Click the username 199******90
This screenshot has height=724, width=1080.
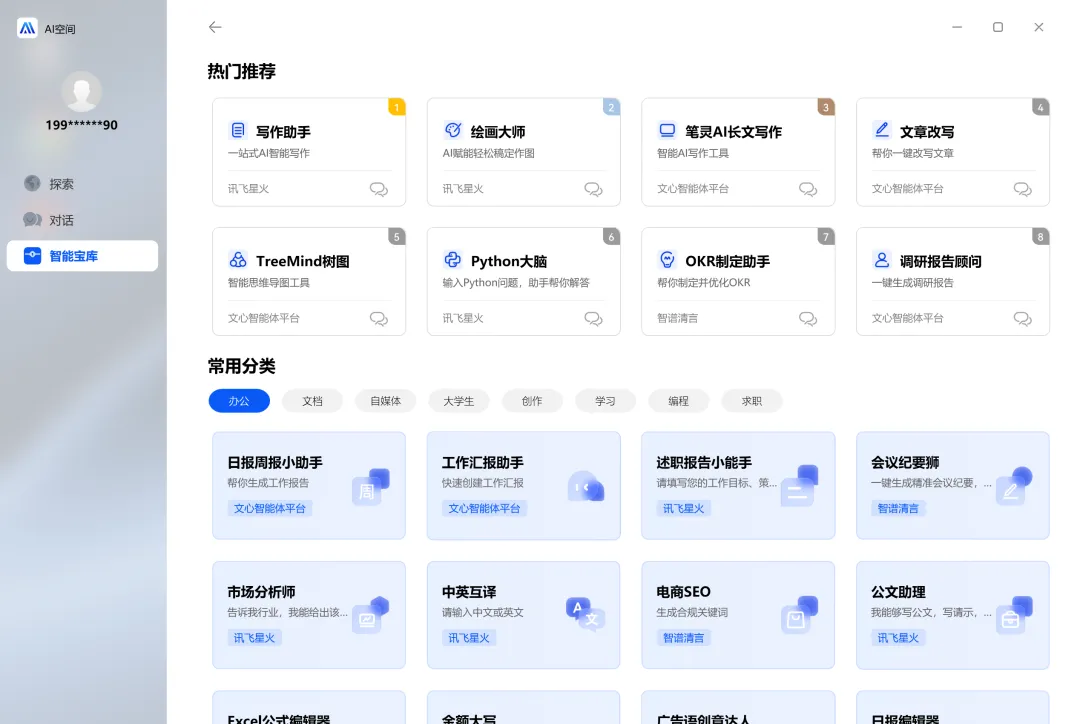pyautogui.click(x=81, y=125)
